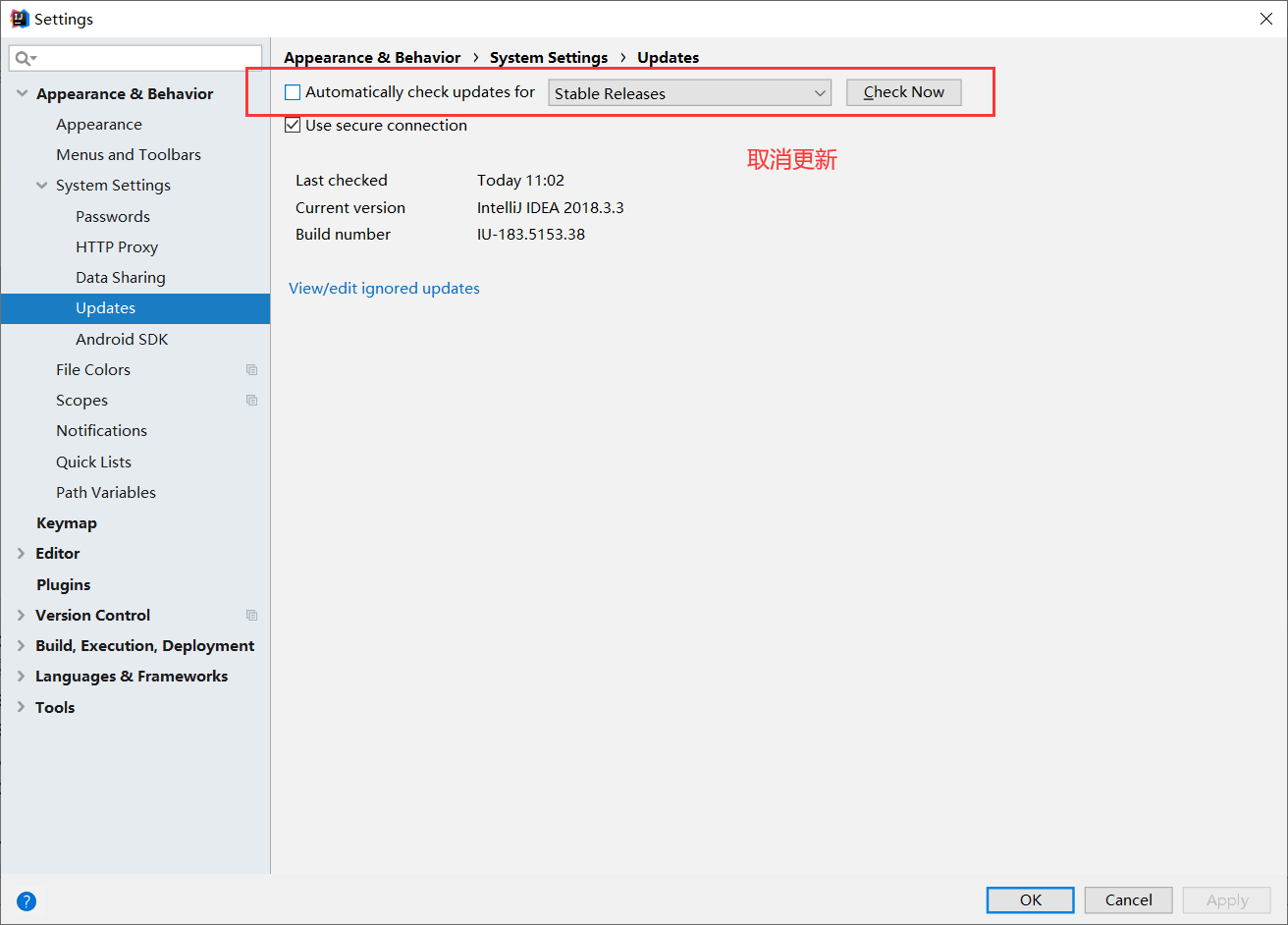Click the Last checked label

[x=342, y=181]
